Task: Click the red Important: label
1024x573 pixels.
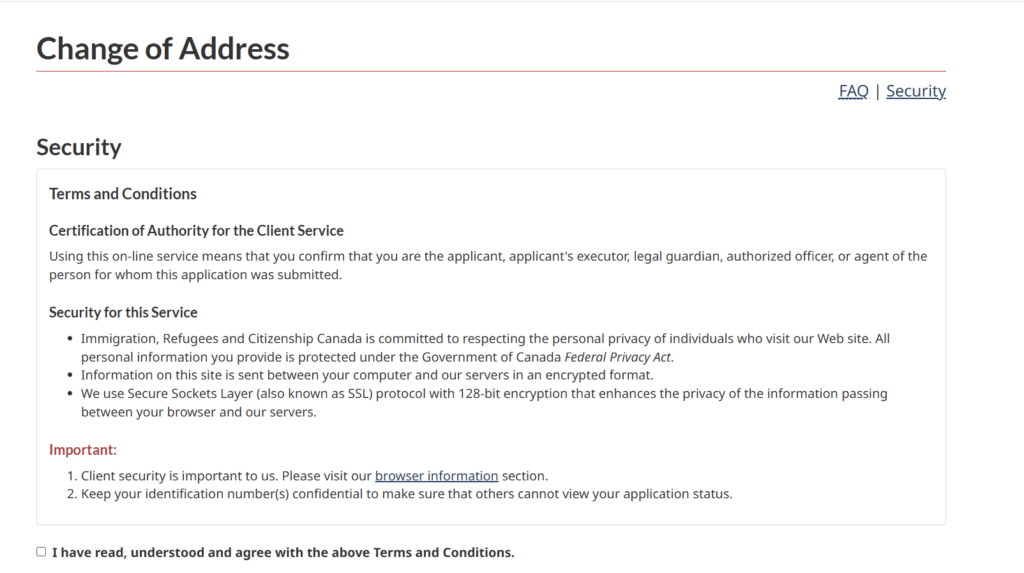Action: [x=83, y=450]
